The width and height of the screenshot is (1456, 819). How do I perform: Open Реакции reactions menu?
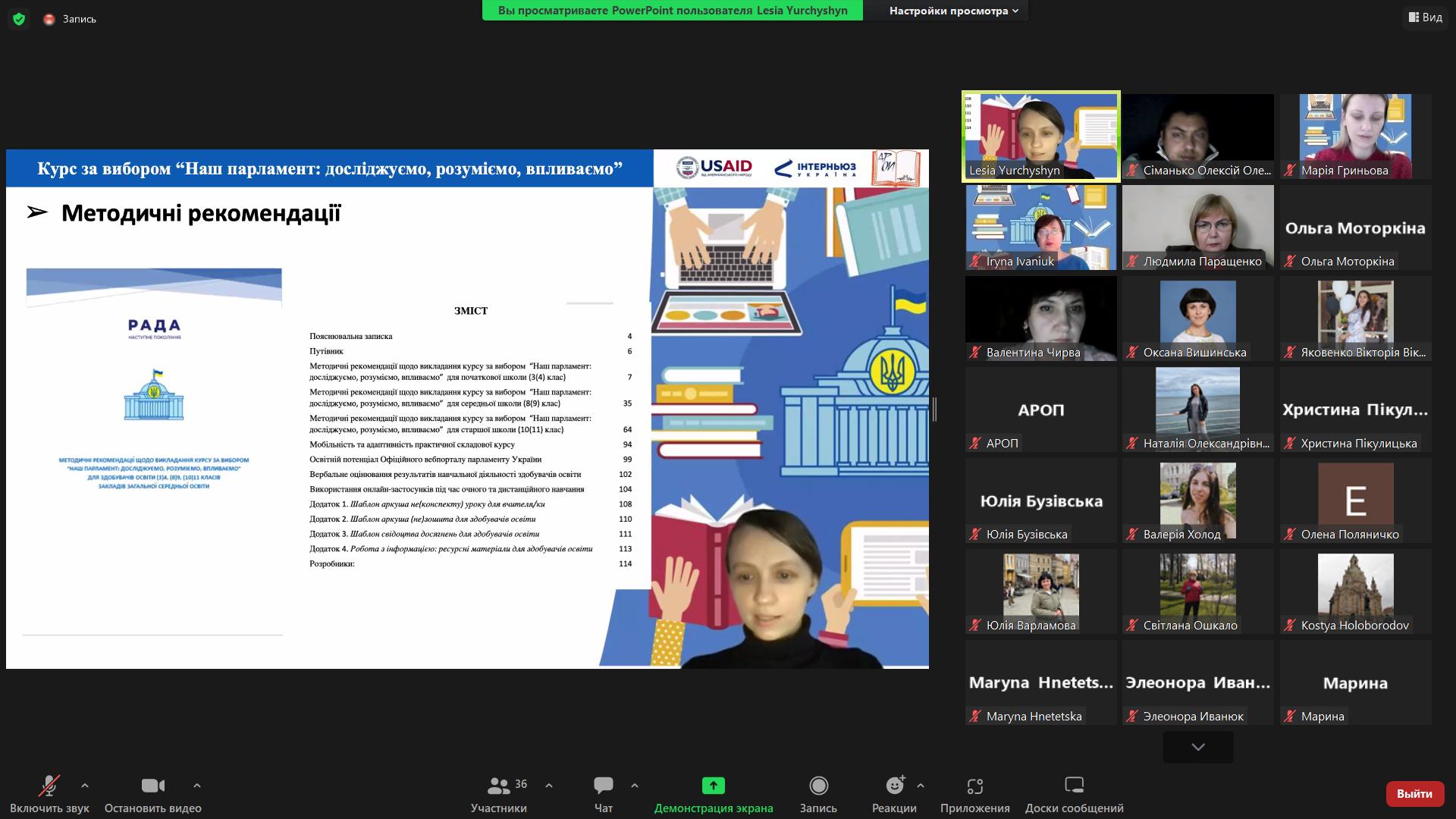point(894,794)
